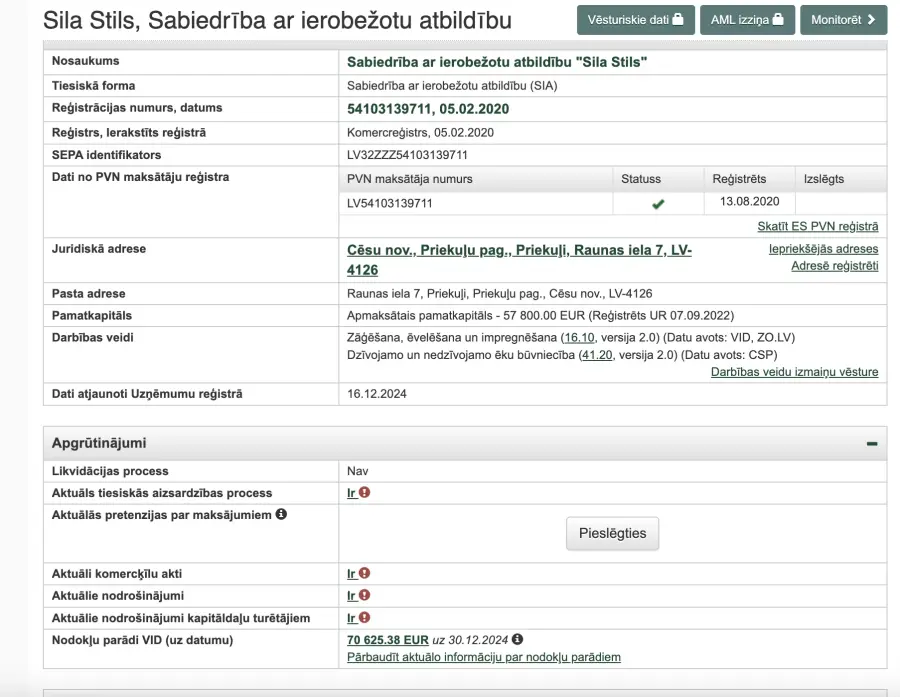Click the Monitorēt button
900x697 pixels.
click(843, 20)
